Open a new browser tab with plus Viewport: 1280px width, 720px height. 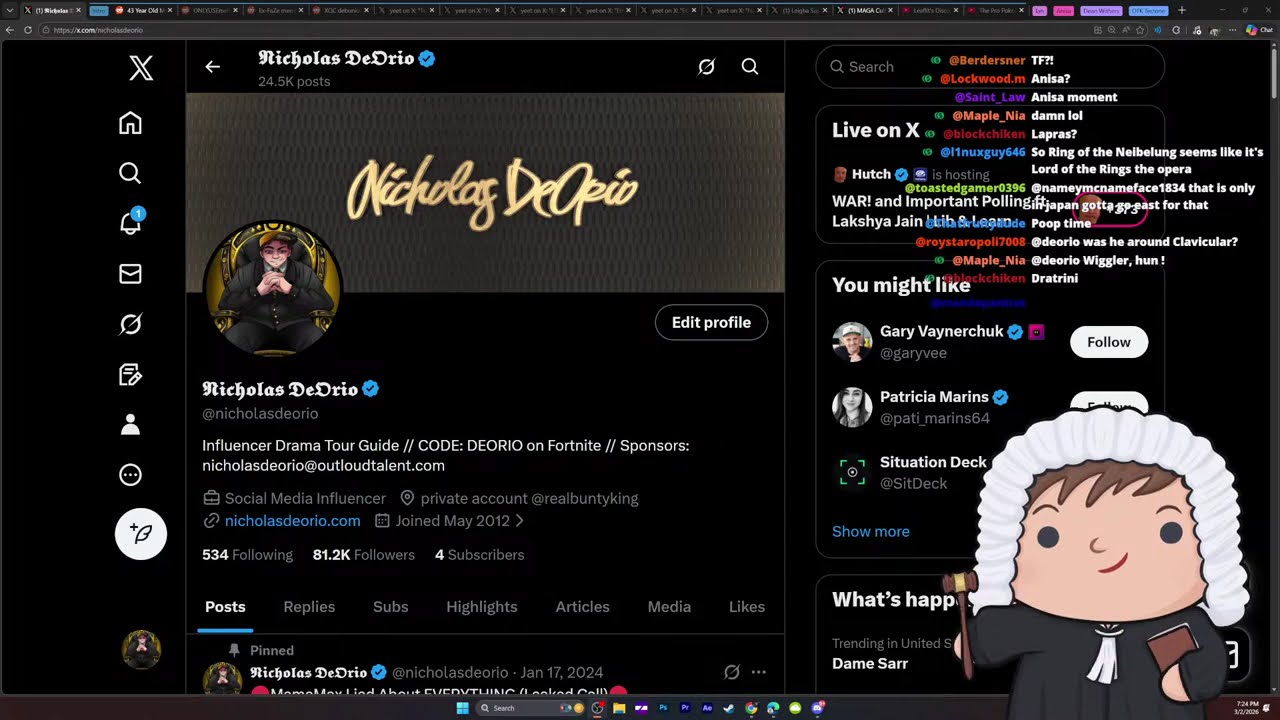pyautogui.click(x=1181, y=10)
